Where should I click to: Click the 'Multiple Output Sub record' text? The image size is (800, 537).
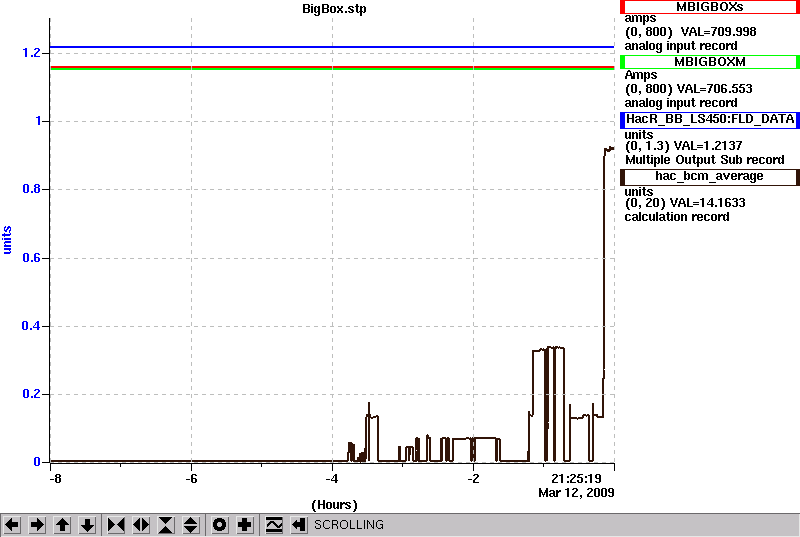click(x=705, y=160)
